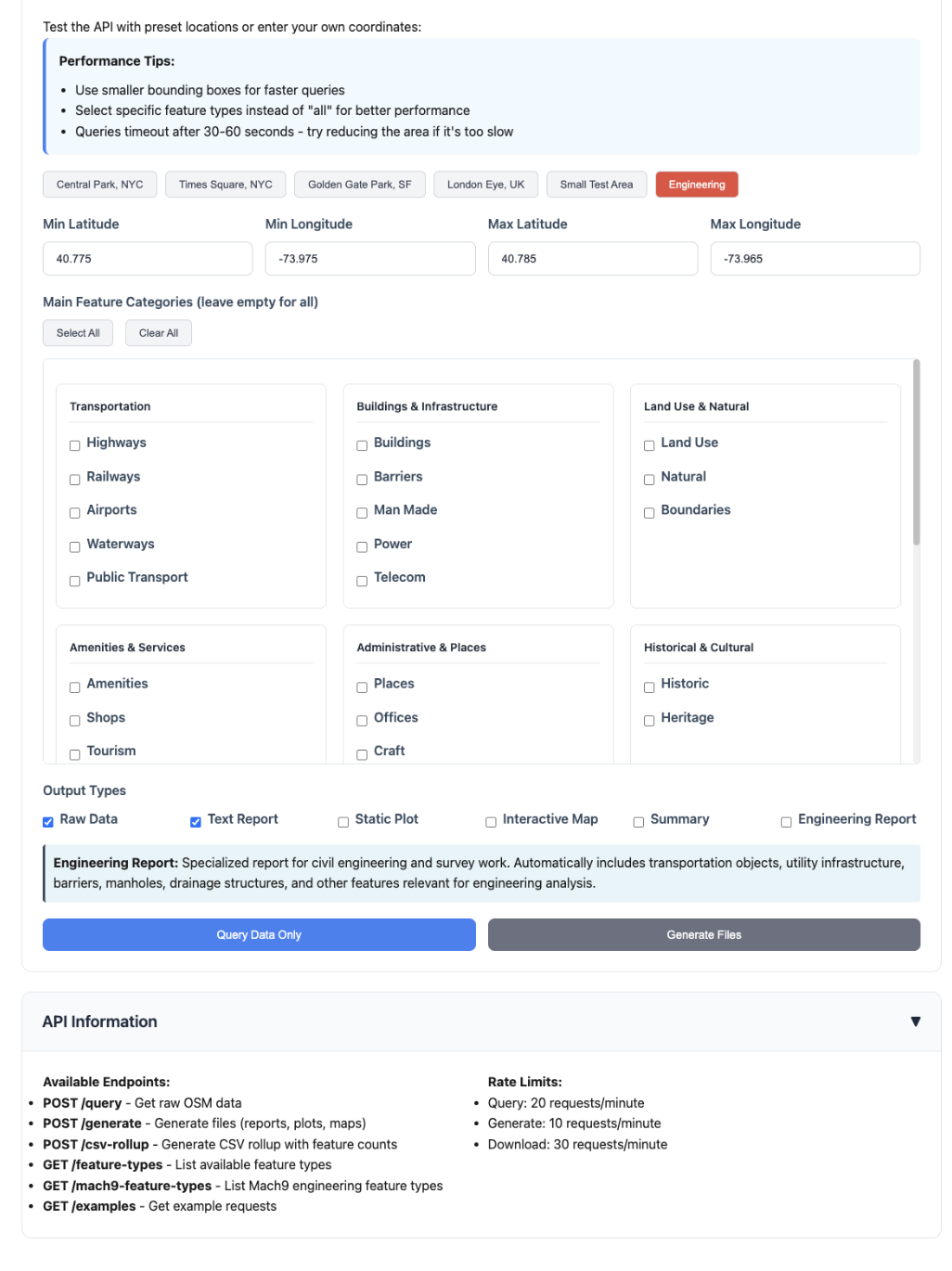
Task: Pick the London Eye, UK preset
Action: pyautogui.click(x=485, y=185)
